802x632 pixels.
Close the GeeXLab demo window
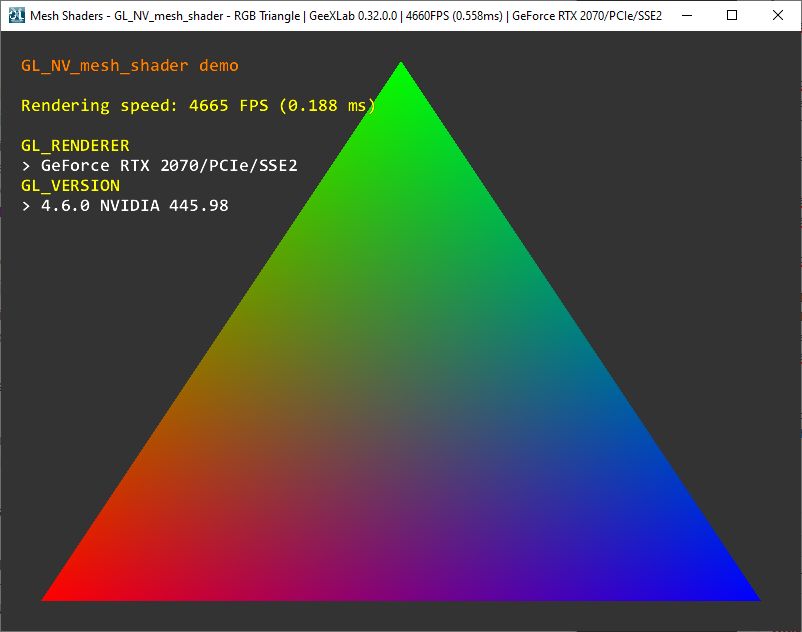pos(779,16)
